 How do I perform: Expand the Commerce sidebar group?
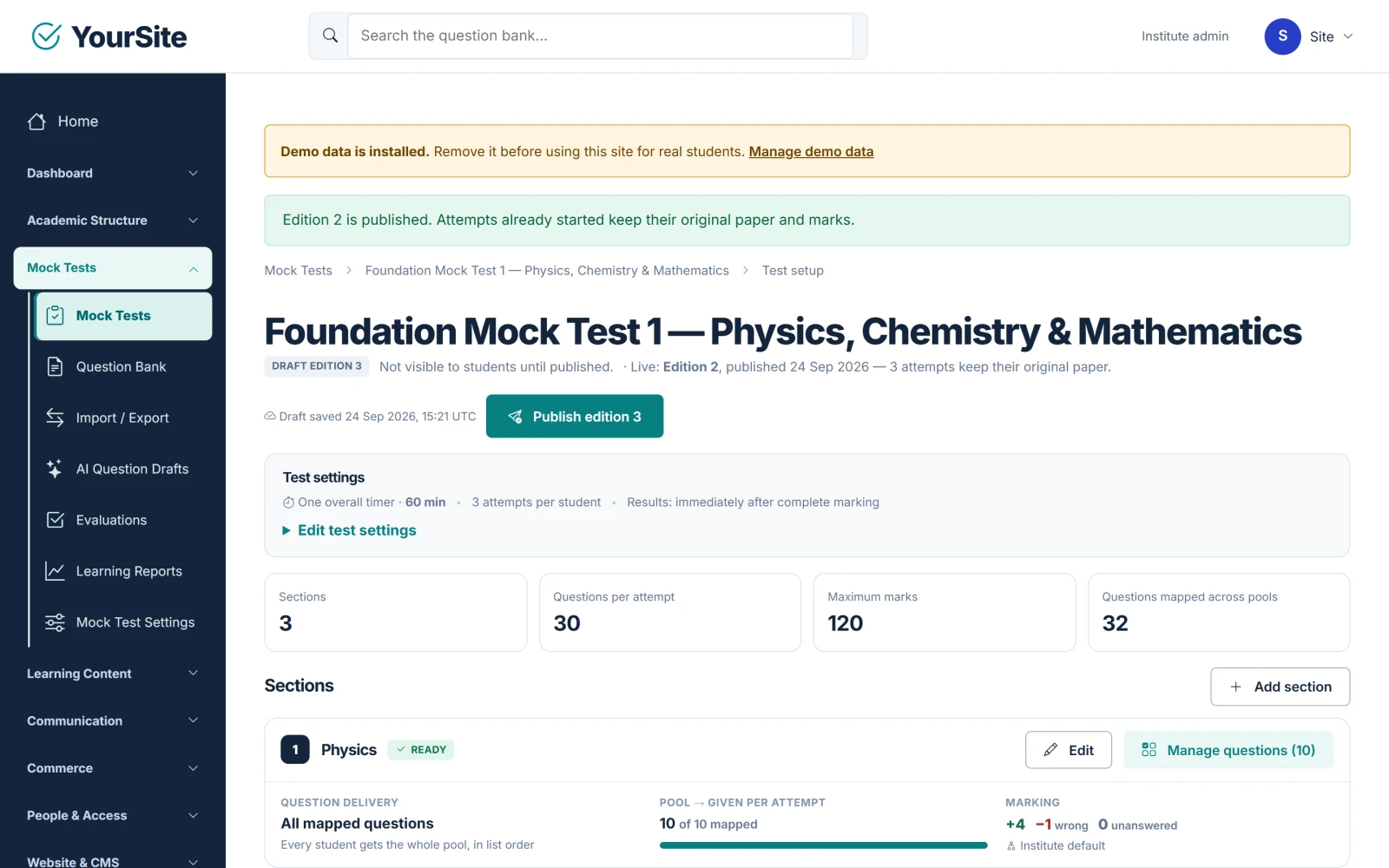[x=113, y=768]
